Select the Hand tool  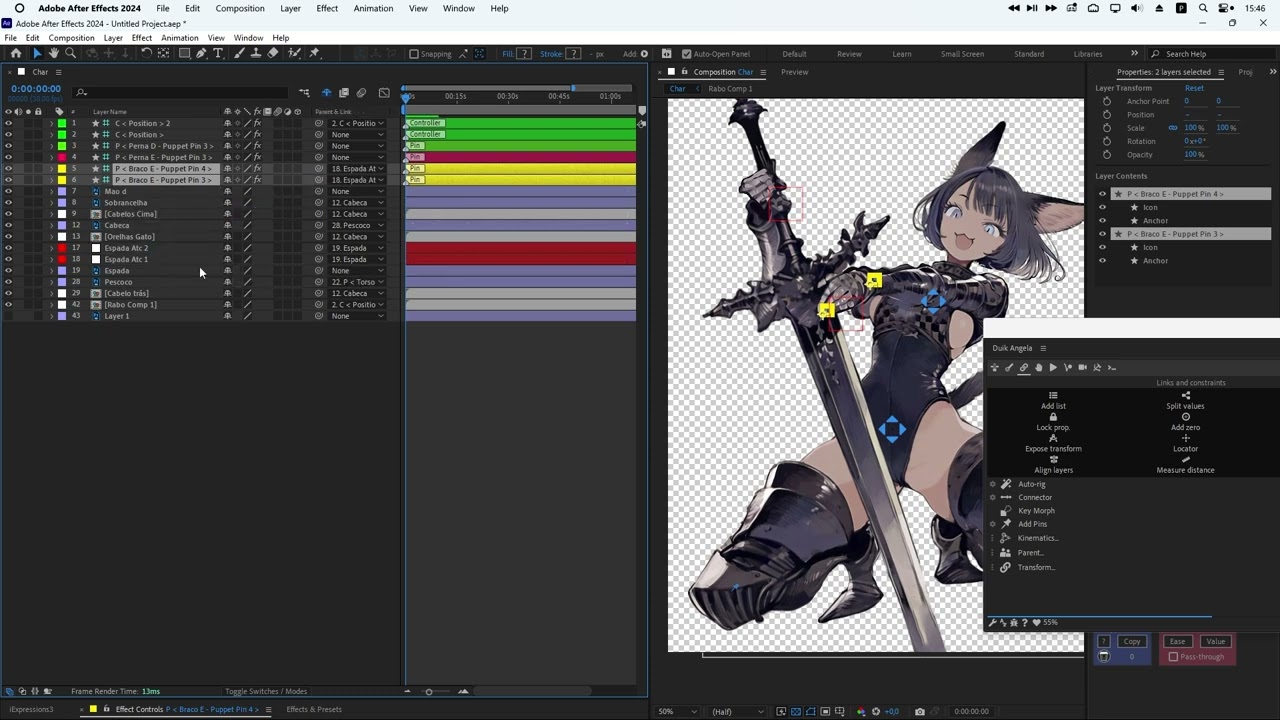click(x=54, y=54)
